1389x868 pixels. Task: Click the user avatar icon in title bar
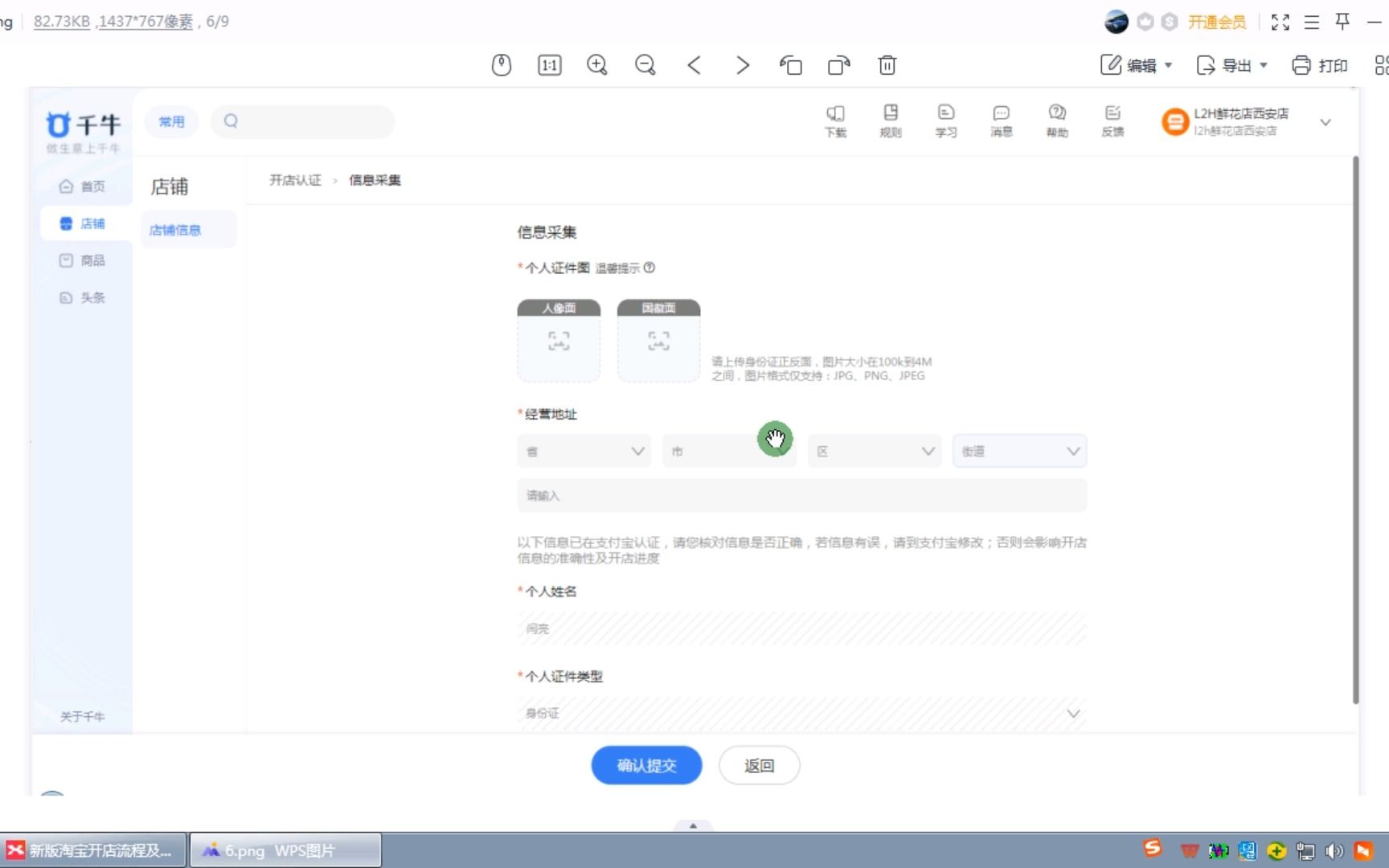[1117, 22]
